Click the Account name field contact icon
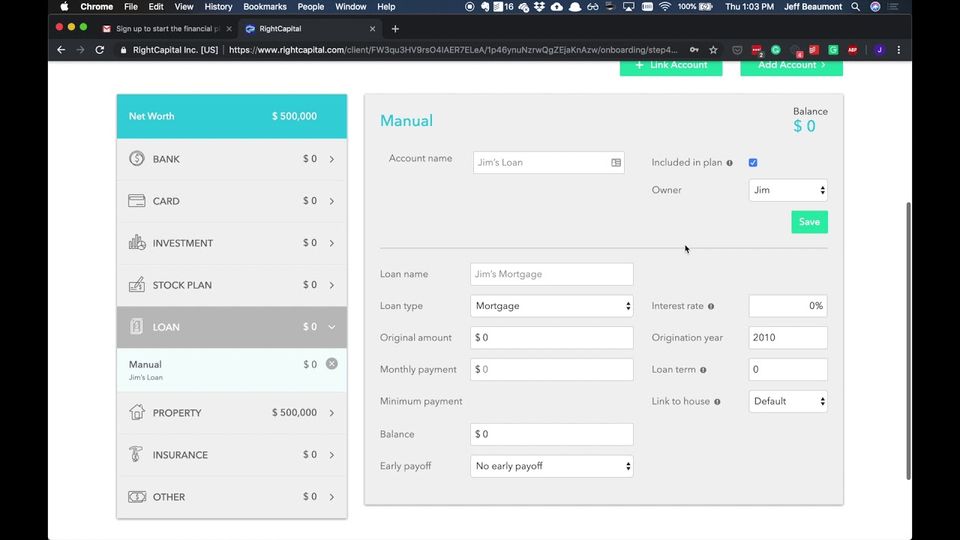Viewport: 960px width, 540px height. (616, 163)
